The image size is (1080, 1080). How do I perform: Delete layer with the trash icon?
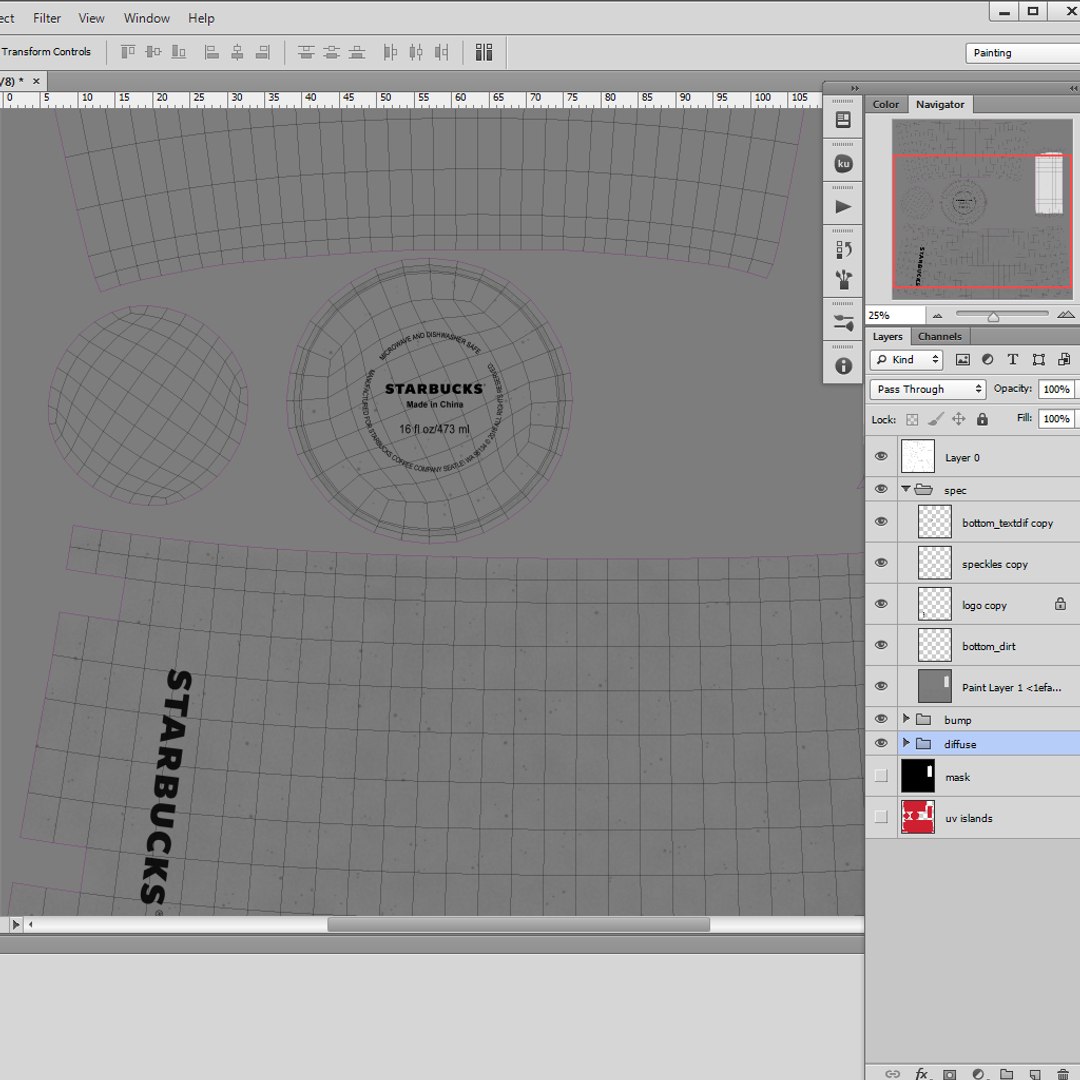pyautogui.click(x=1063, y=1074)
